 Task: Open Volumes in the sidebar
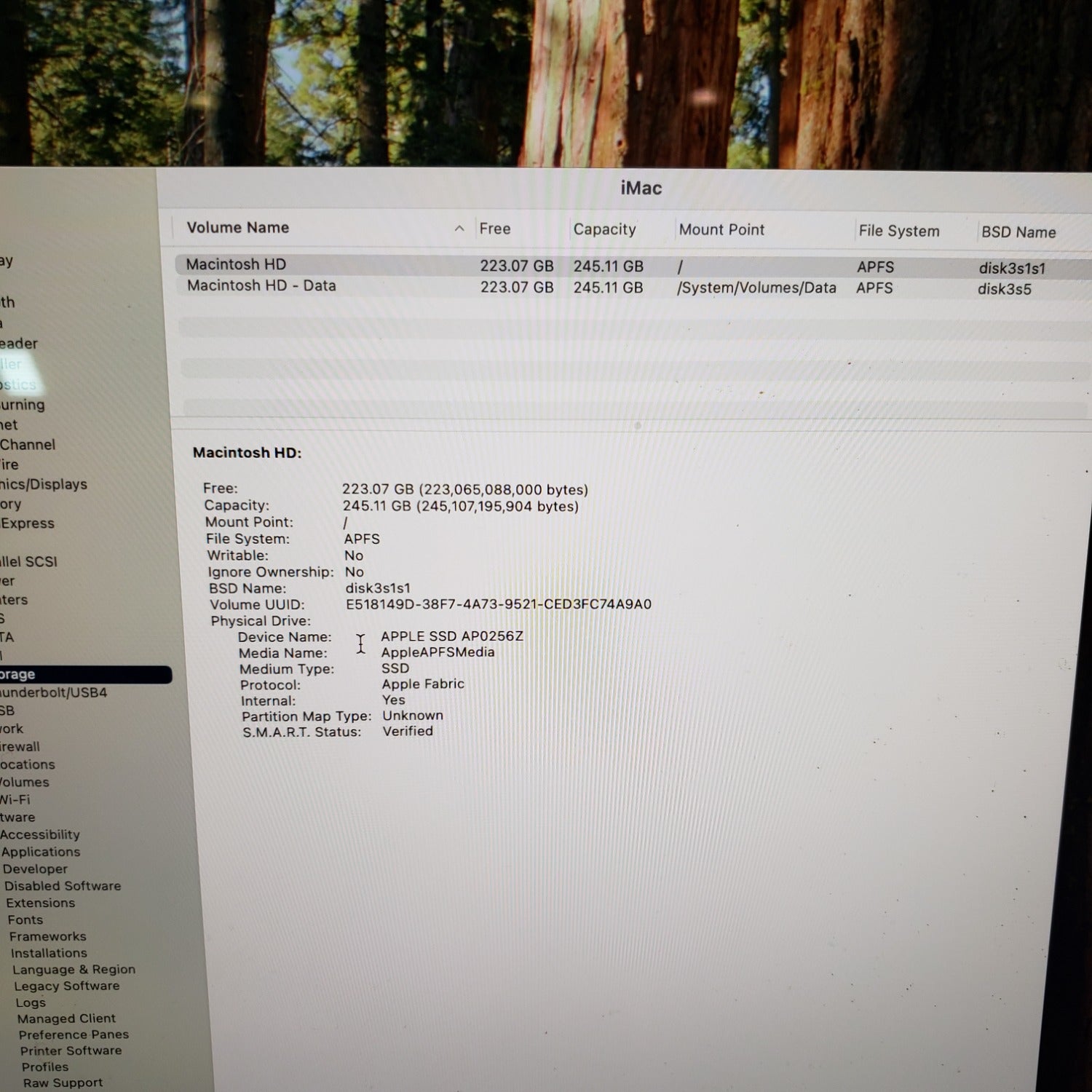pos(24,782)
